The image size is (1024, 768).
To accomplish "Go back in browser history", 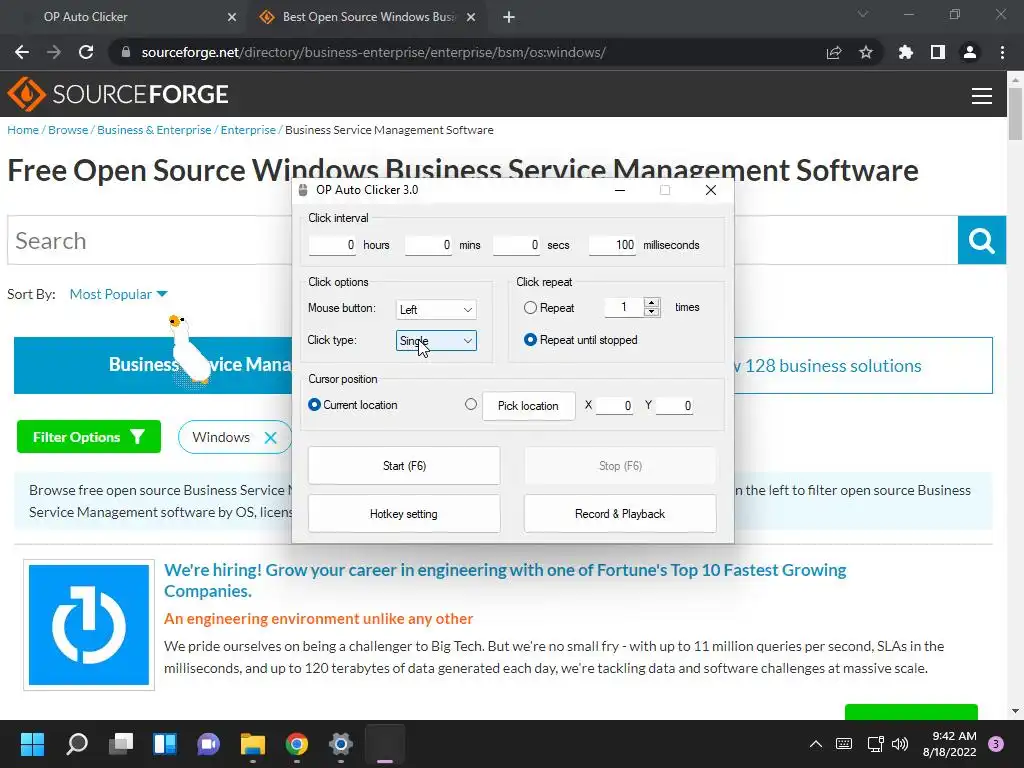I will click(x=22, y=52).
